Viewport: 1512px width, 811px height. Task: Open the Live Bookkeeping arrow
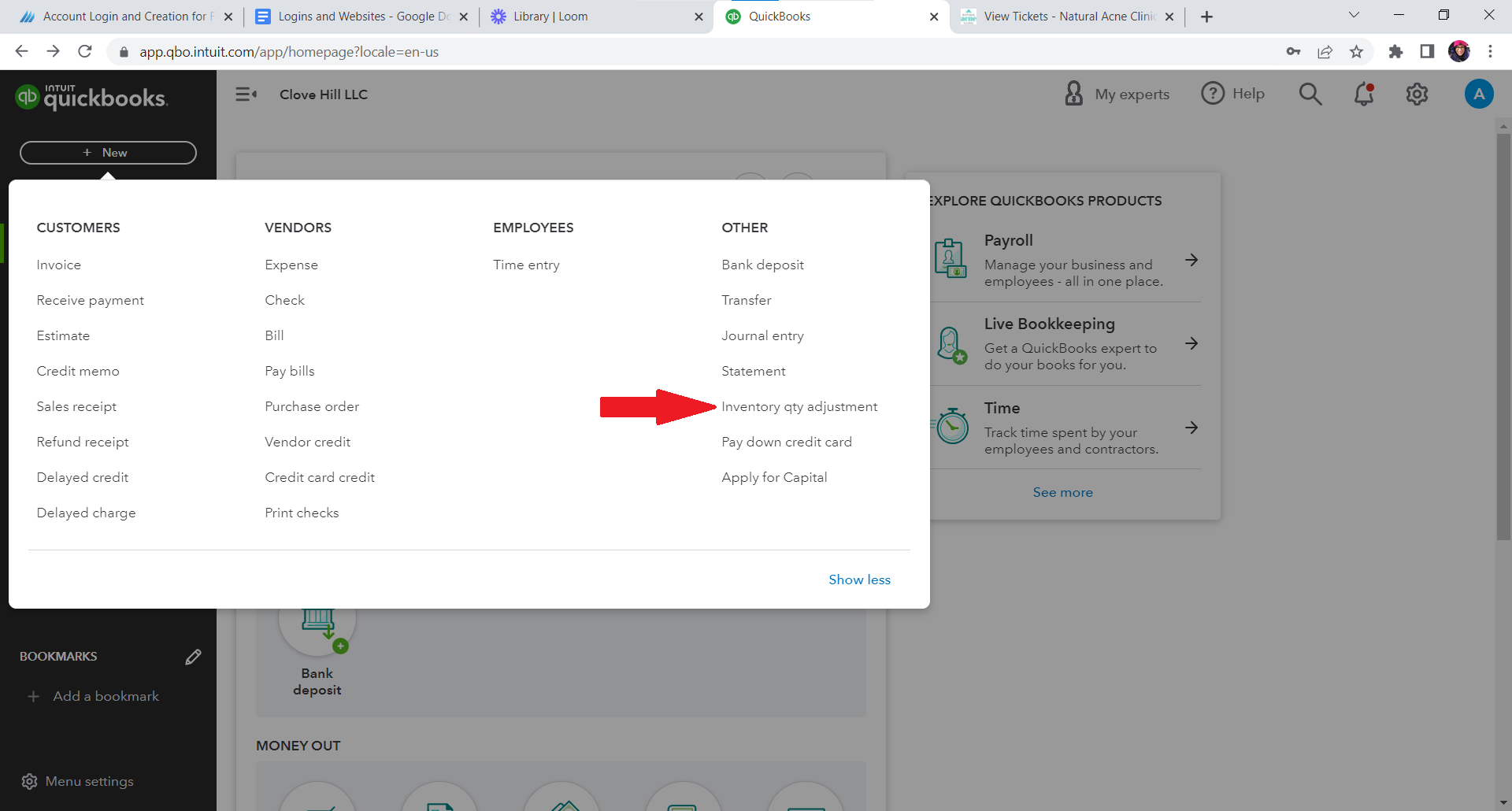tap(1191, 343)
